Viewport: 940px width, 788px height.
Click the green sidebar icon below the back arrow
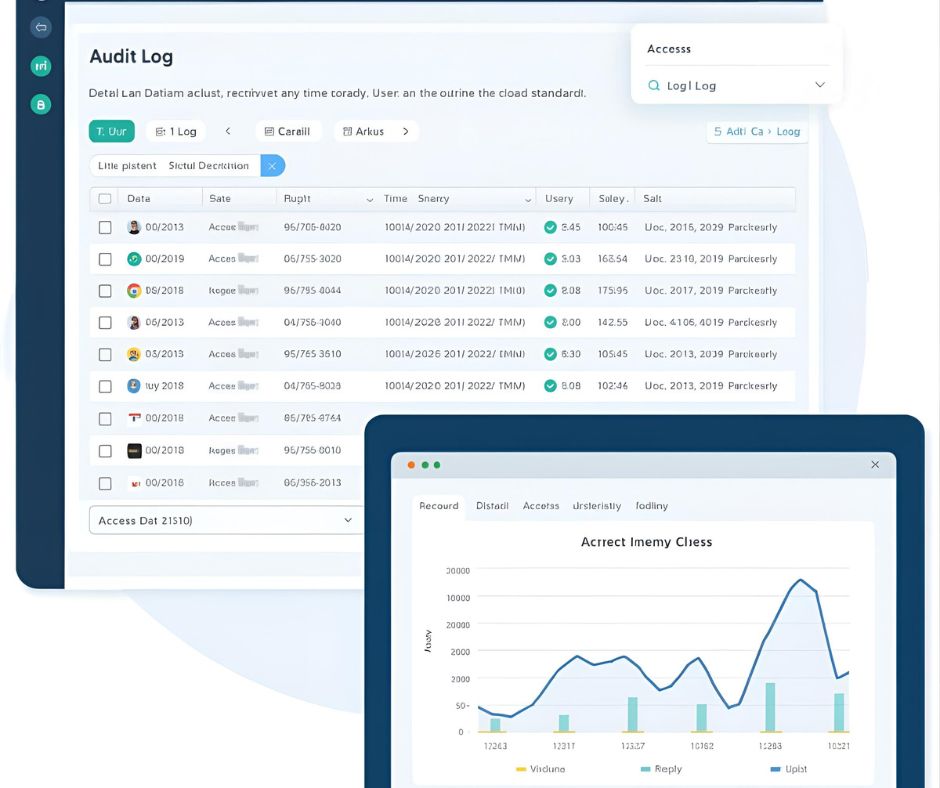pos(40,66)
